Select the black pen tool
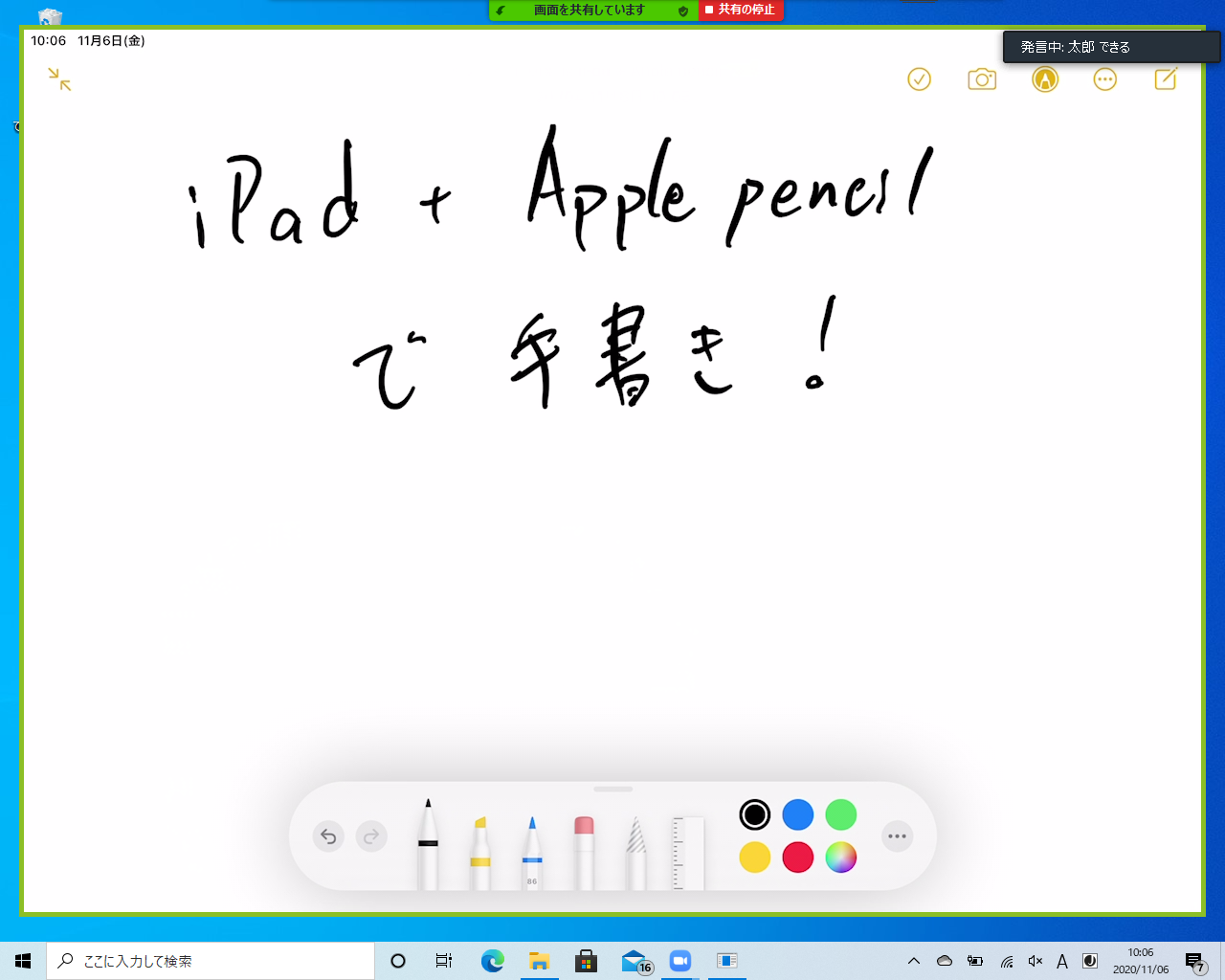The width and height of the screenshot is (1225, 980). coord(428,843)
